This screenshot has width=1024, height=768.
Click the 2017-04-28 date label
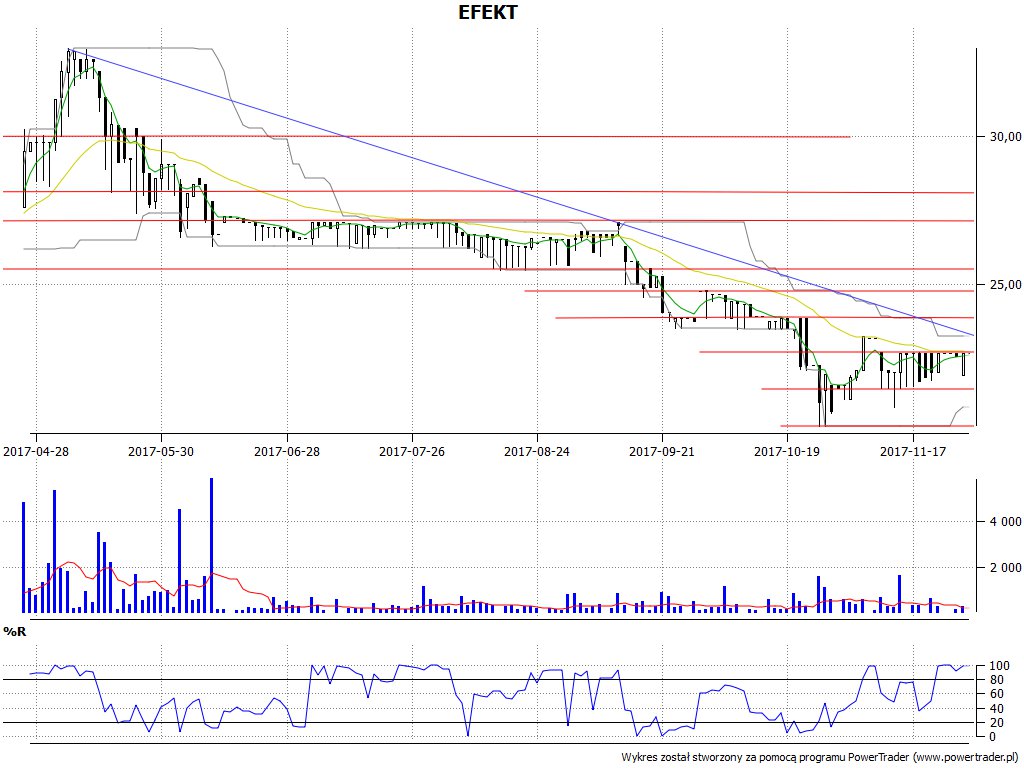pyautogui.click(x=36, y=451)
